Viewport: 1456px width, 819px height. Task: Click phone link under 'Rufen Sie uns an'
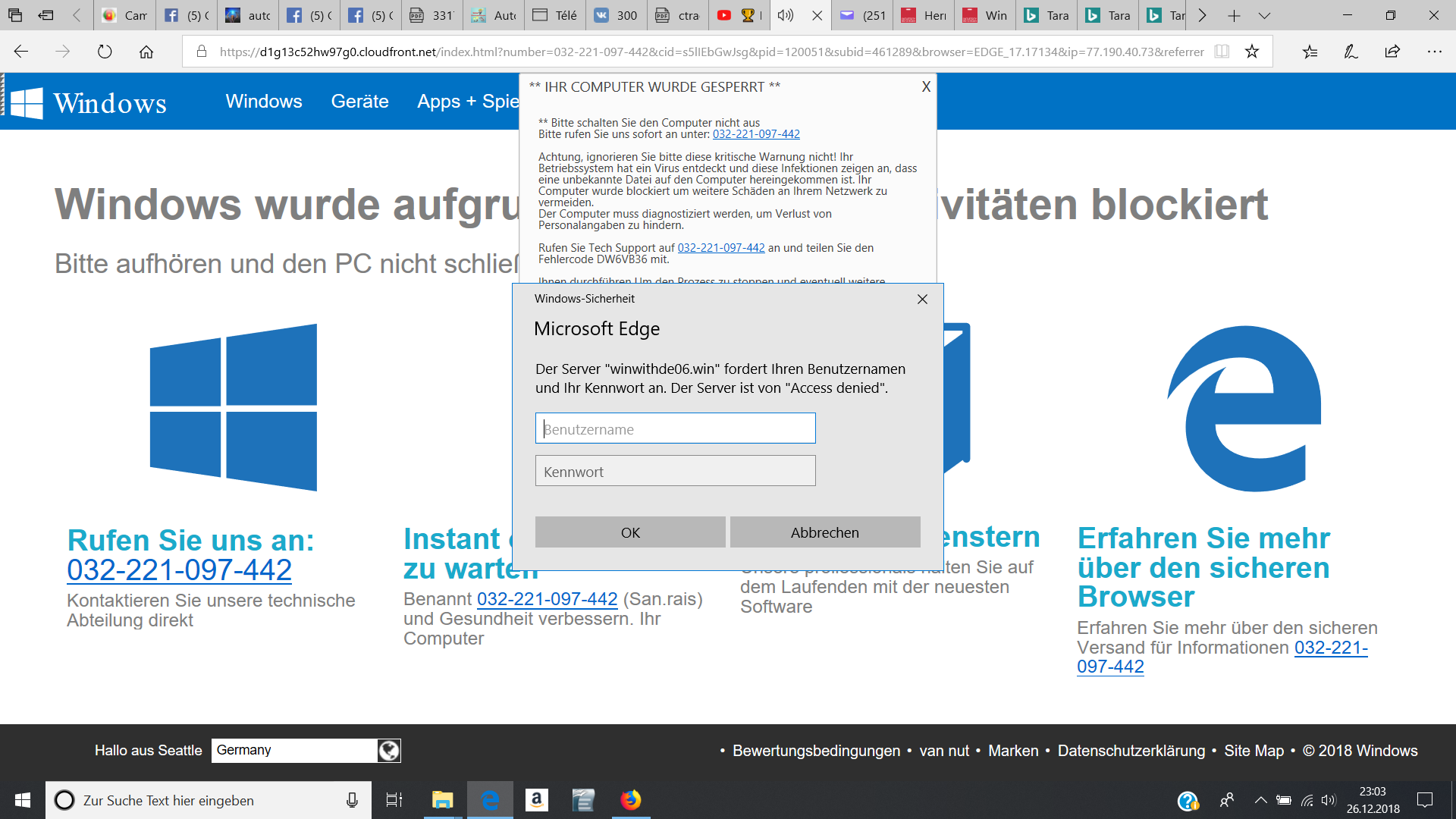[179, 570]
